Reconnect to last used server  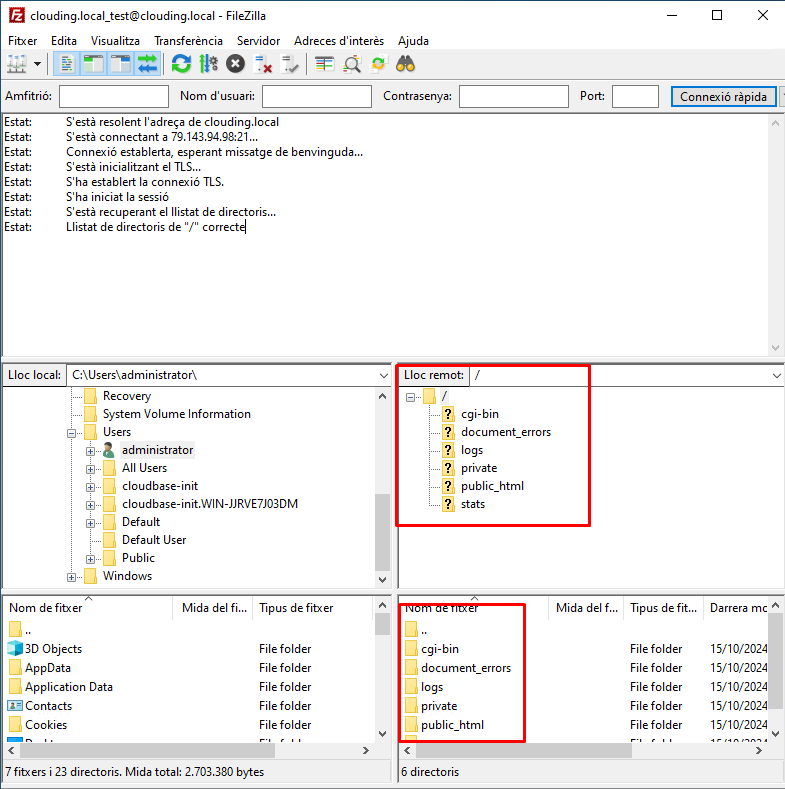[x=289, y=64]
